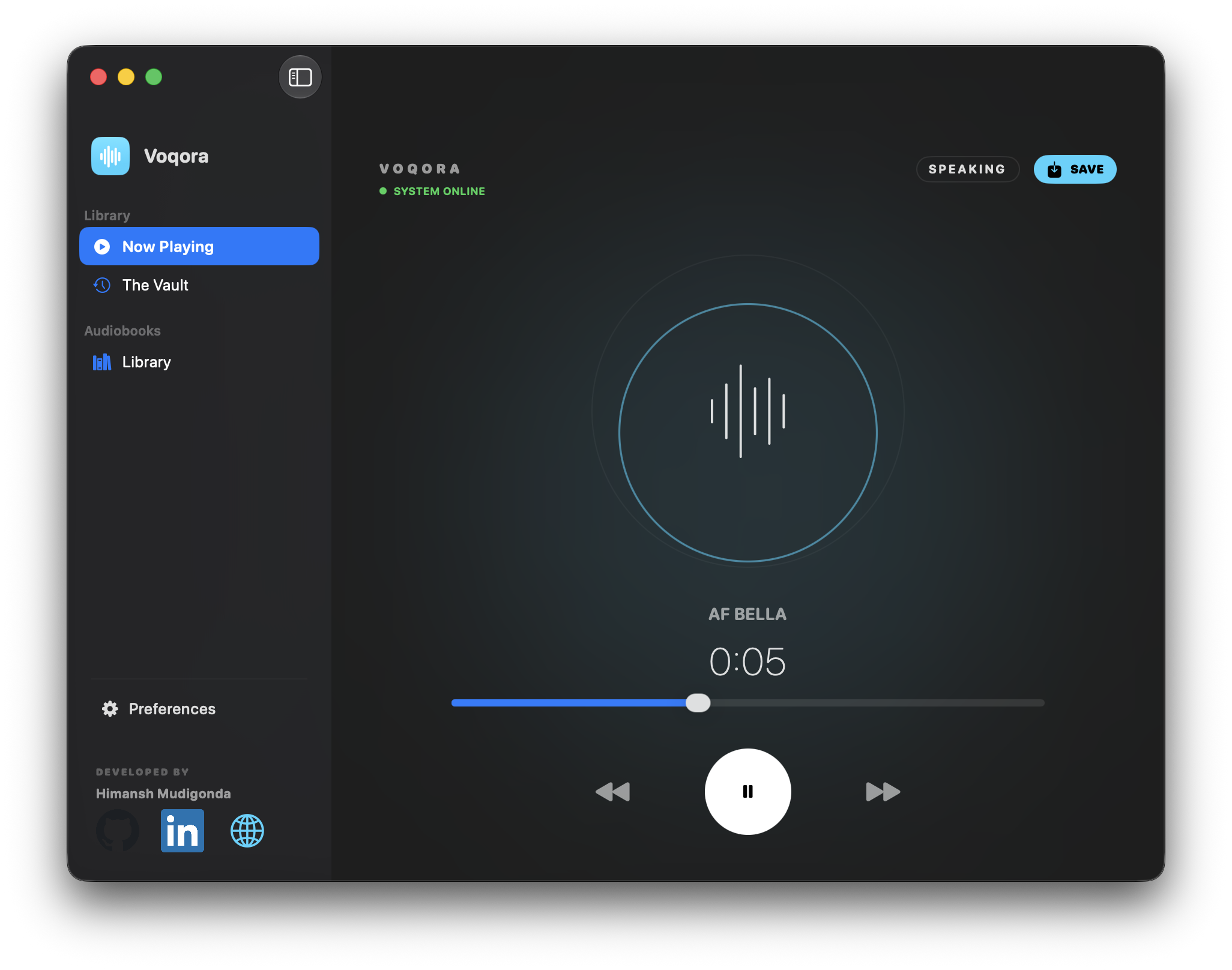This screenshot has height=970, width=1232.
Task: Open the developer website globe icon
Action: tap(247, 831)
